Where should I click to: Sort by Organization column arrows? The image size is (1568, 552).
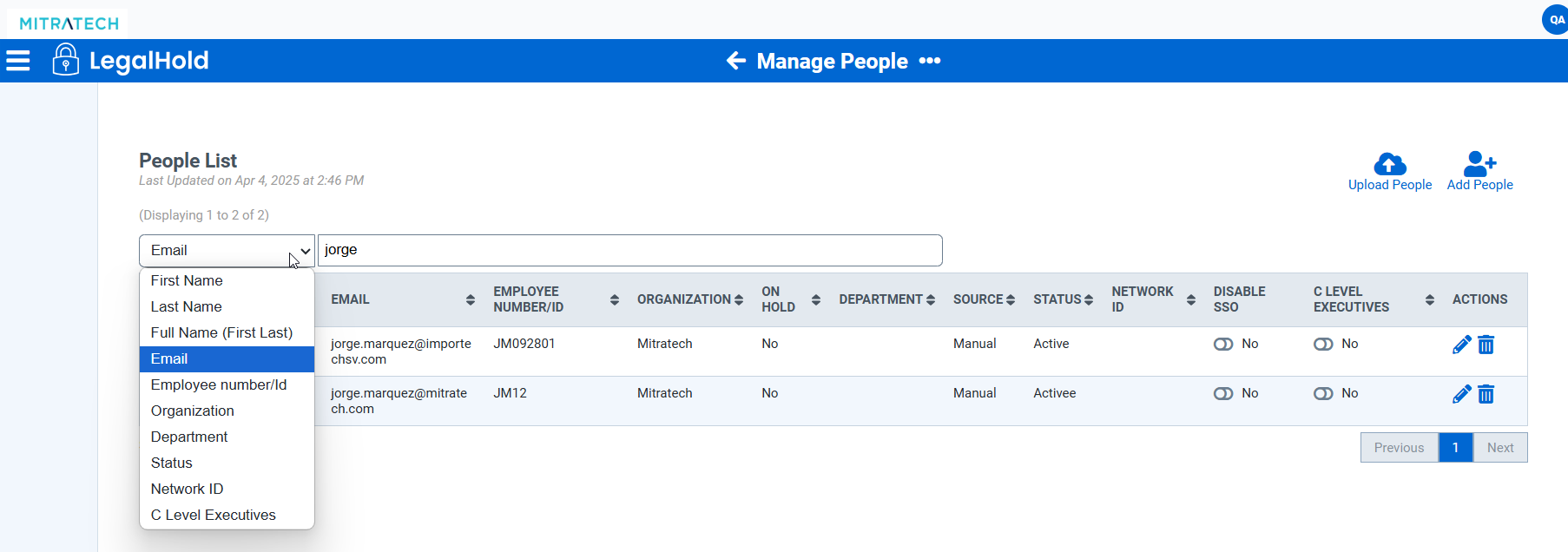coord(739,299)
